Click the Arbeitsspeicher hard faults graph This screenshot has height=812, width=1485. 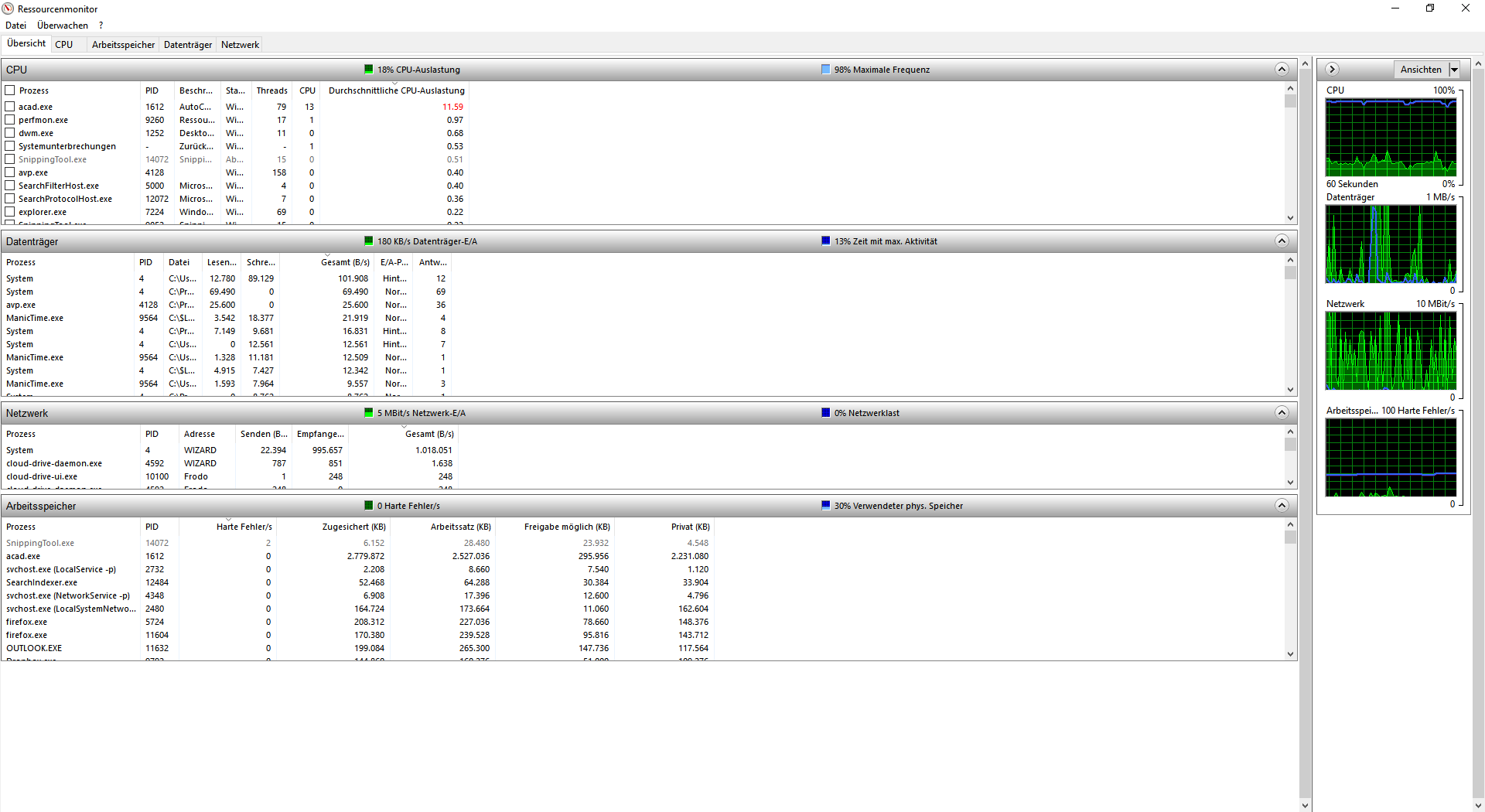point(1391,458)
